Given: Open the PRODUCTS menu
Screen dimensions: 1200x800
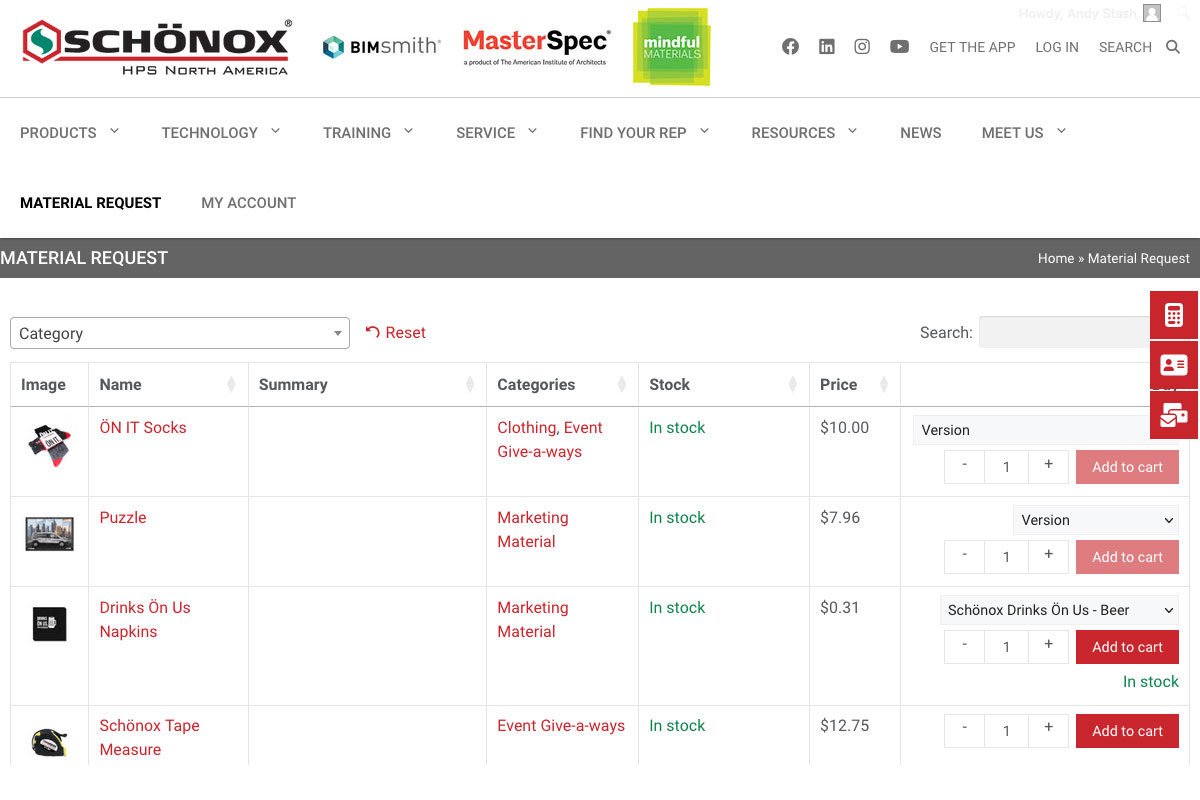Looking at the screenshot, I should click(x=69, y=133).
